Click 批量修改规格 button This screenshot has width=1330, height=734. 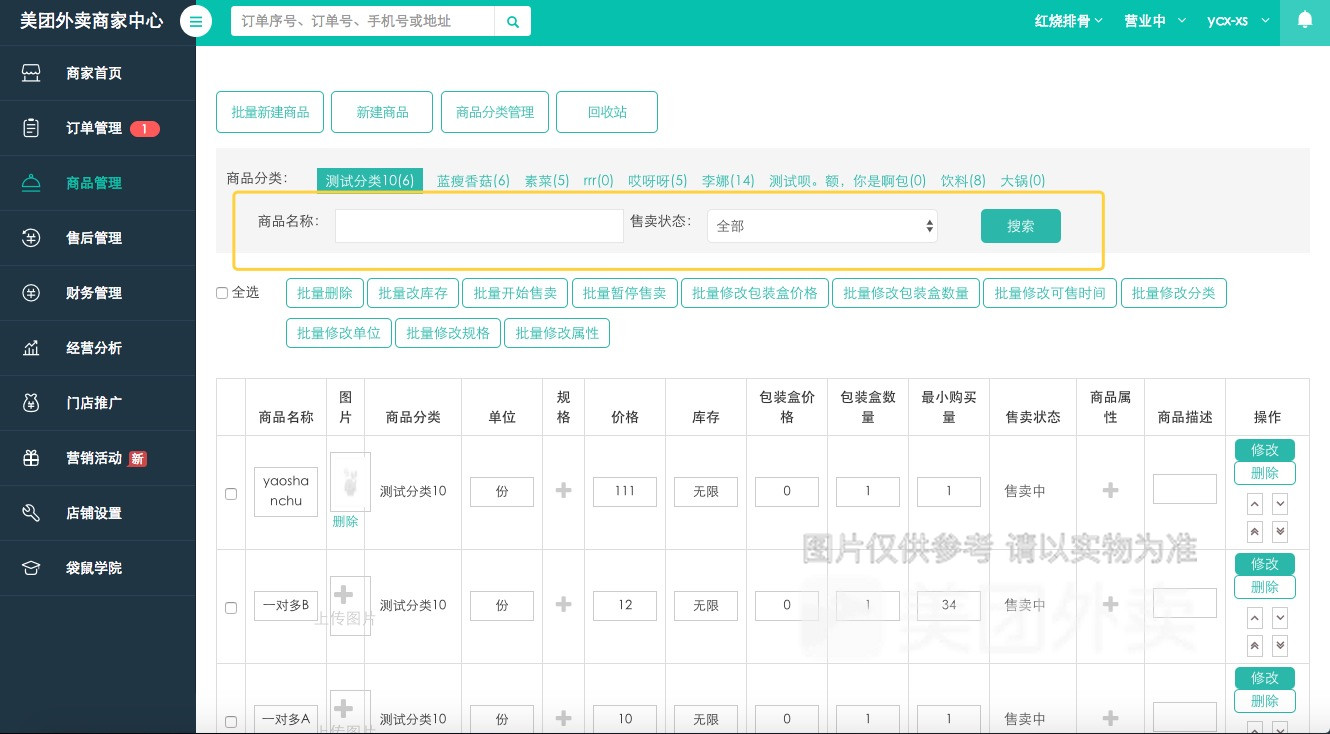point(448,333)
